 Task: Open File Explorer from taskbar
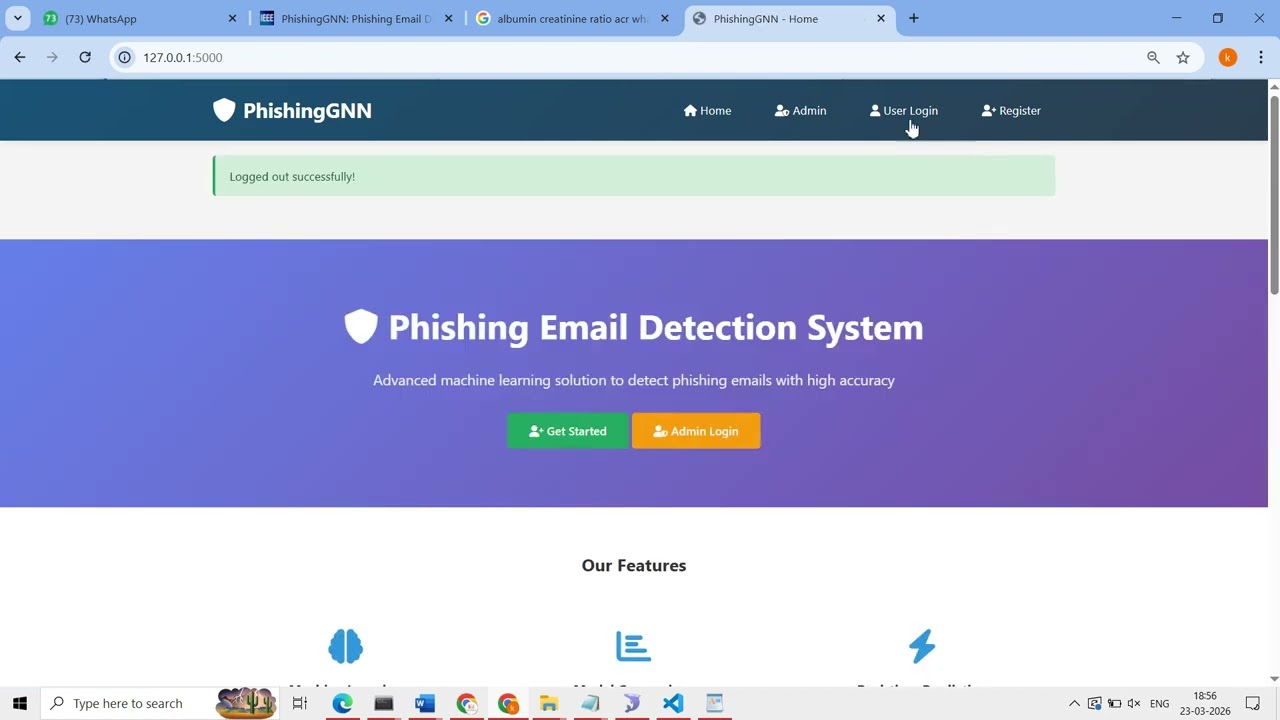point(549,703)
